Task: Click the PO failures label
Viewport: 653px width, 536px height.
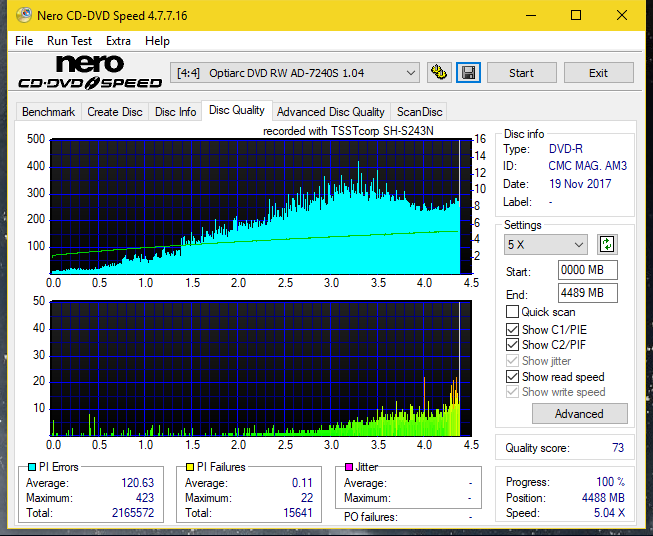Action: [371, 517]
